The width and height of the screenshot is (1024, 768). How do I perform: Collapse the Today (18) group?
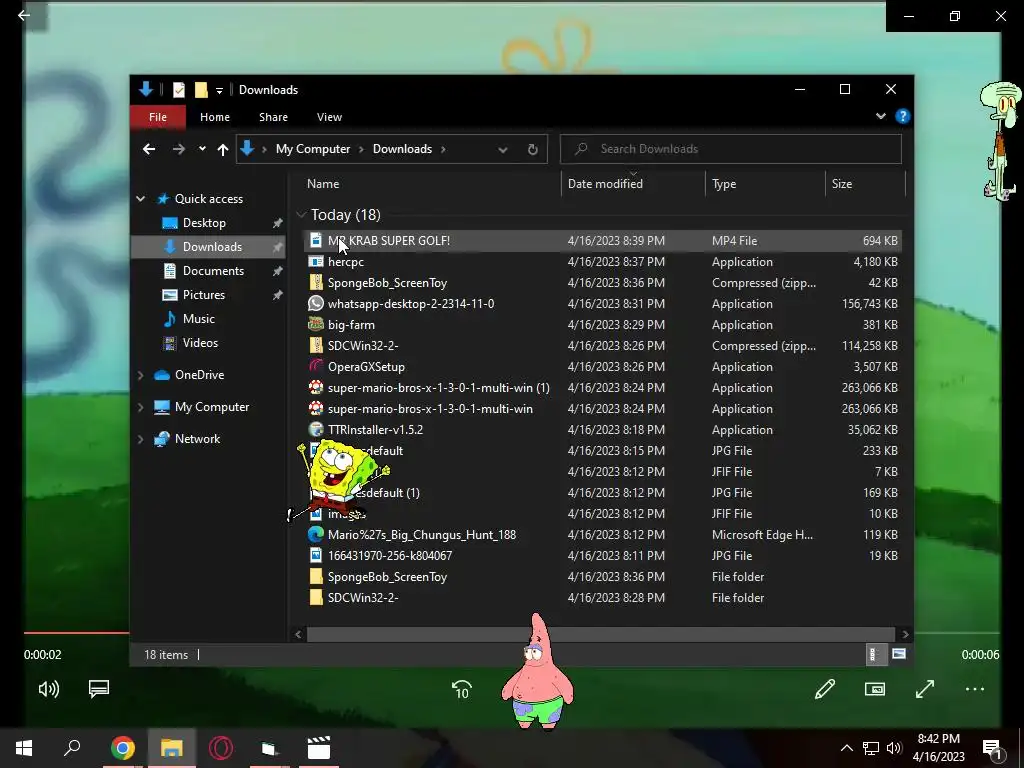301,215
